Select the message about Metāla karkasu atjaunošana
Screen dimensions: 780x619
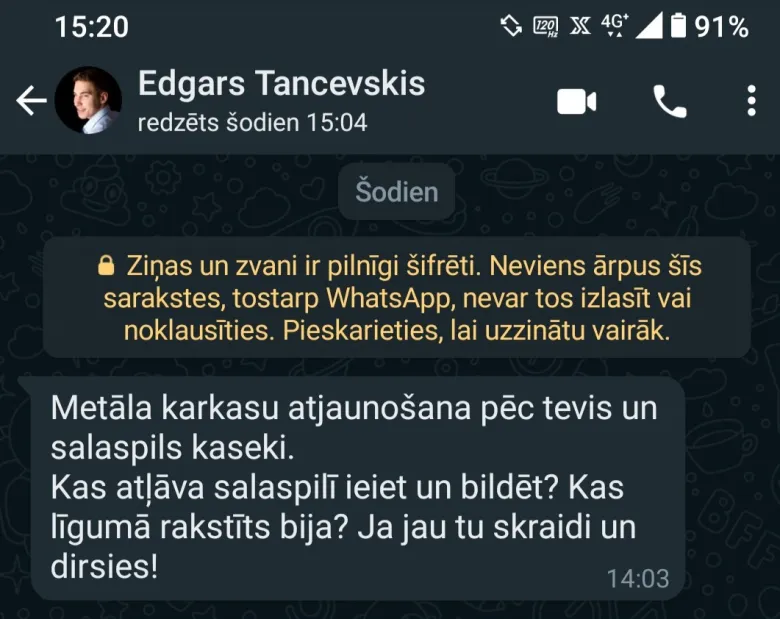(x=358, y=488)
